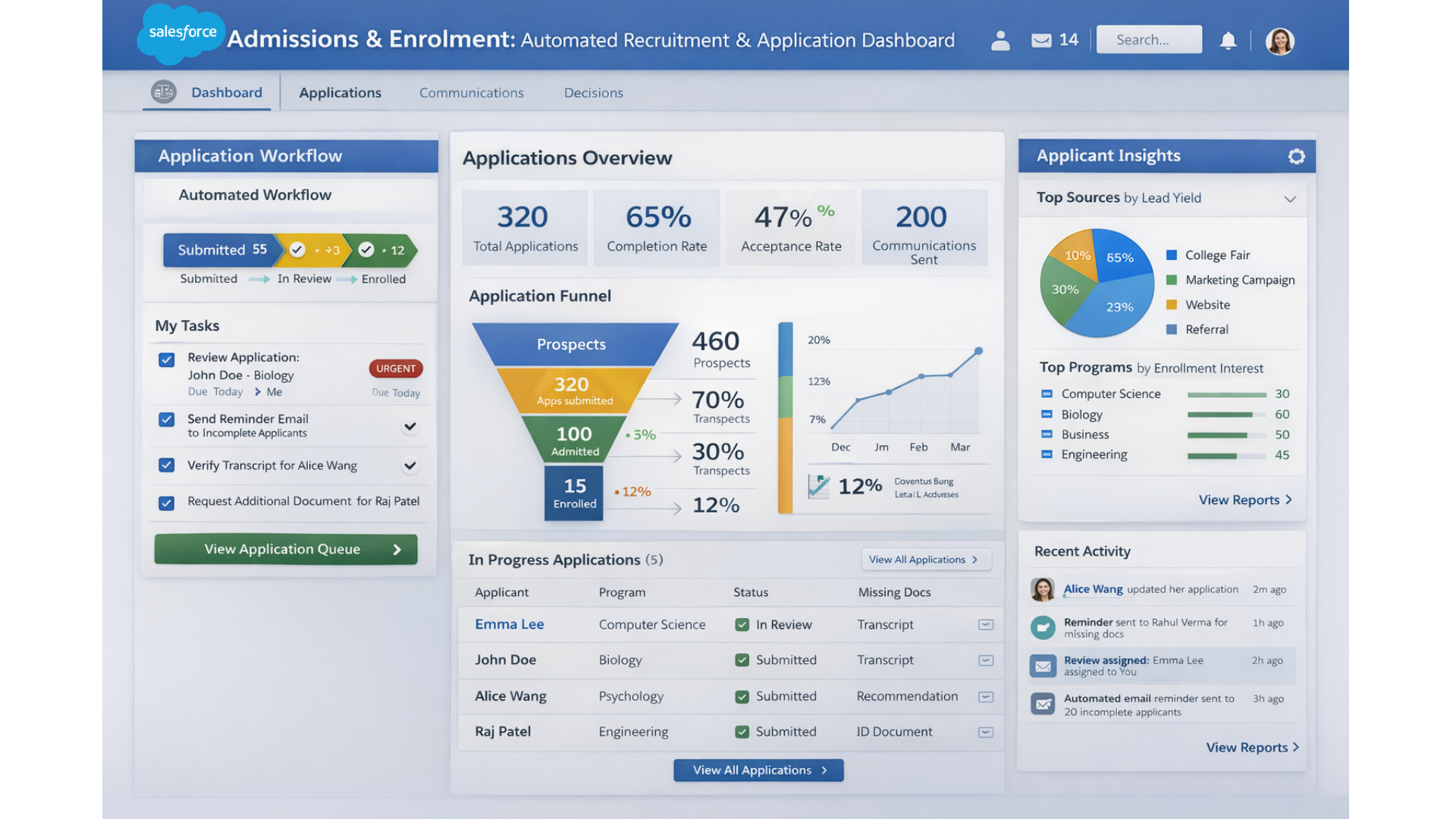Open the email icon beside Emma Lee's Transcript

pos(985,624)
